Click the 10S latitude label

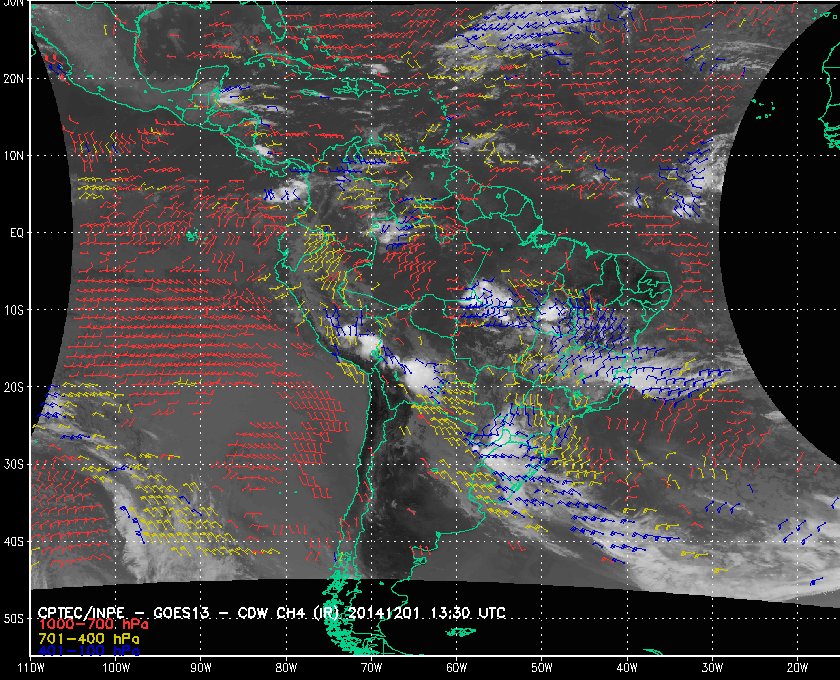[14, 310]
